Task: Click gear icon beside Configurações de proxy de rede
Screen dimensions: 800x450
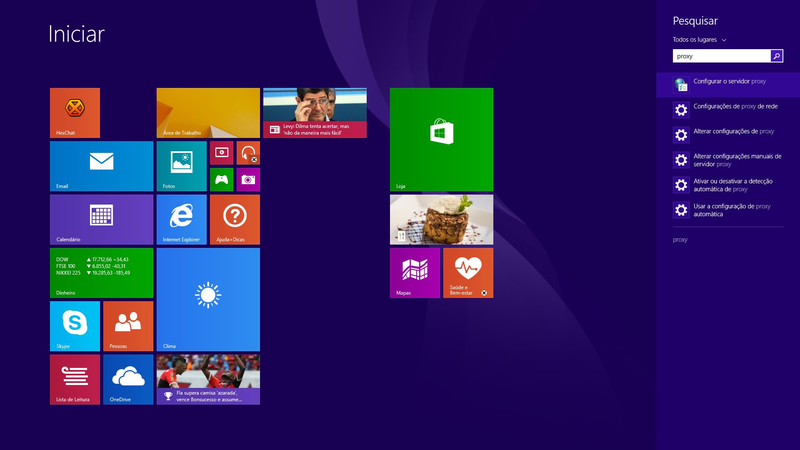Action: point(681,110)
